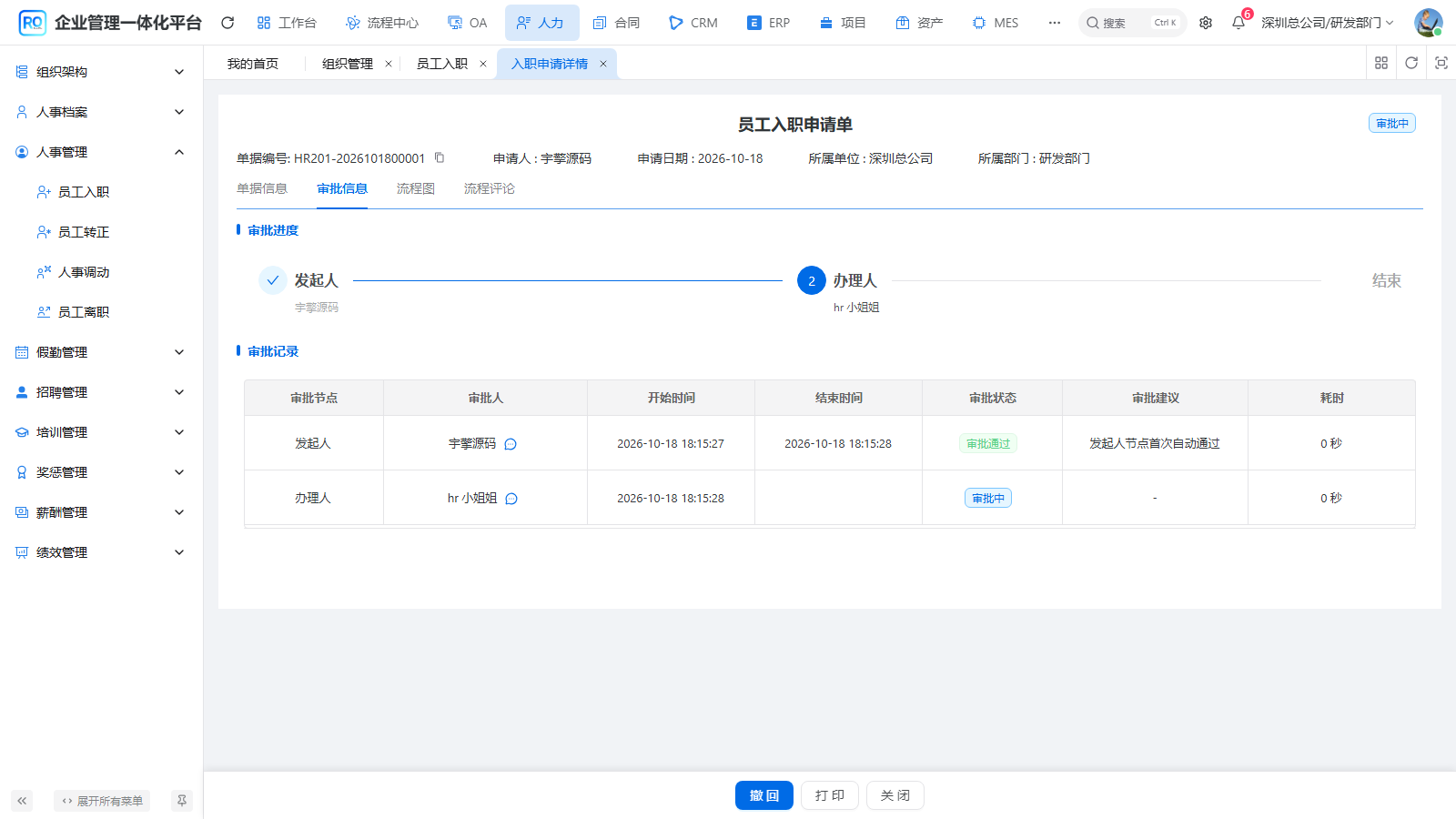The height and width of the screenshot is (819, 1456).
Task: Select 员工转正 in sidebar
Action: click(x=101, y=232)
